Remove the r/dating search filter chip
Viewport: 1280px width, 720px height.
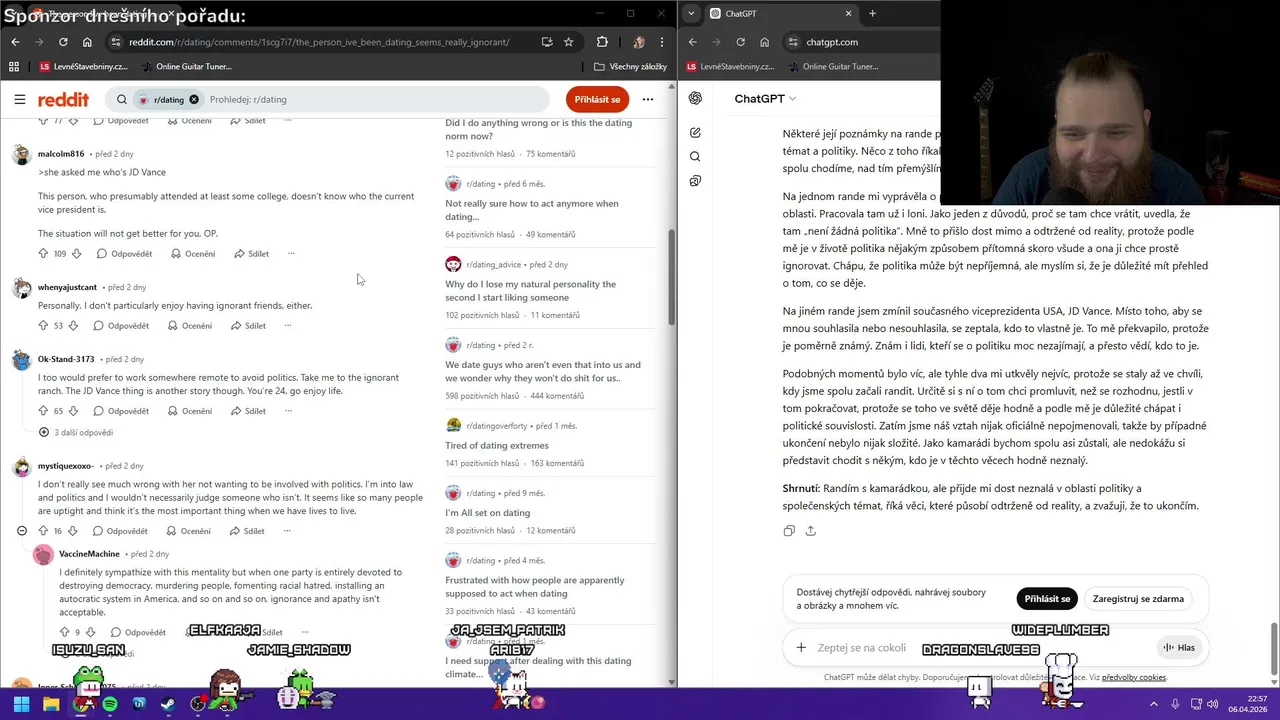194,100
